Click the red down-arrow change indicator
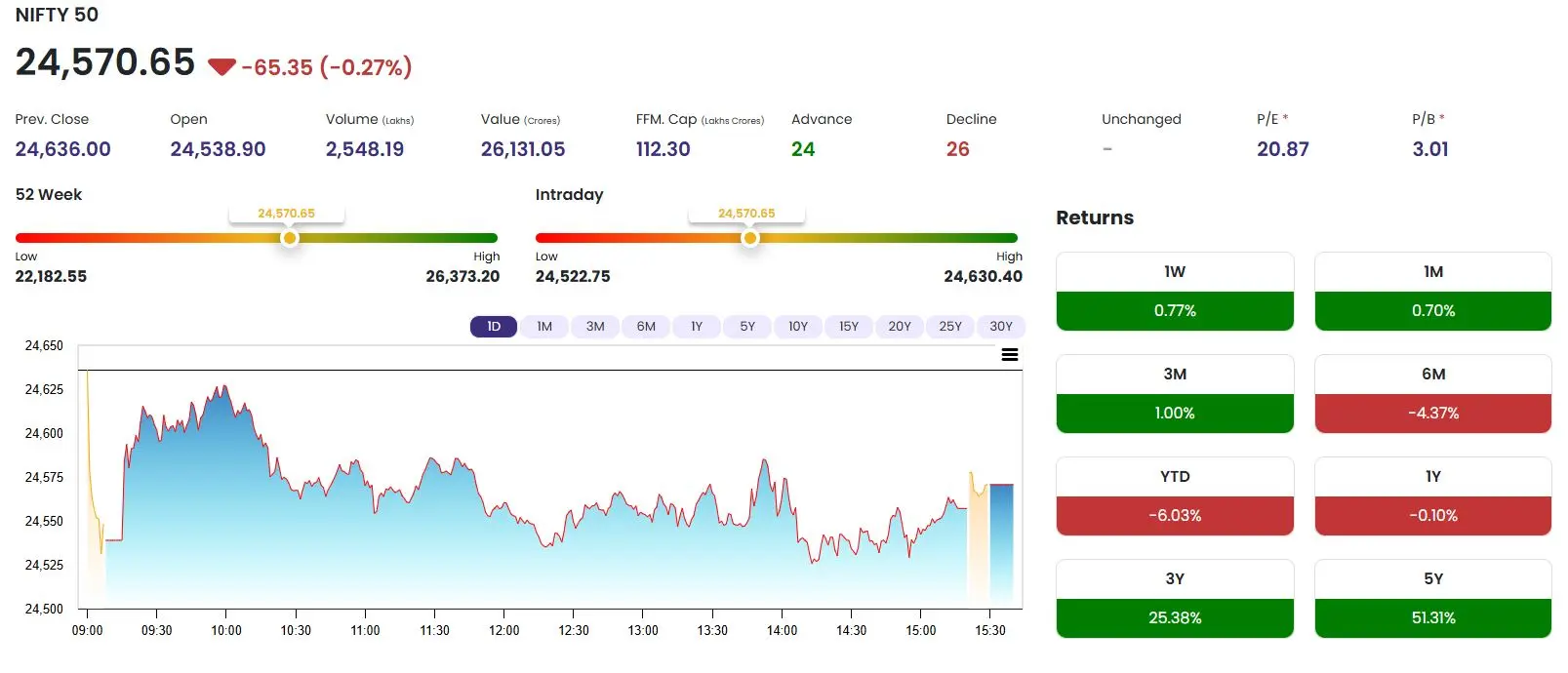 point(221,67)
